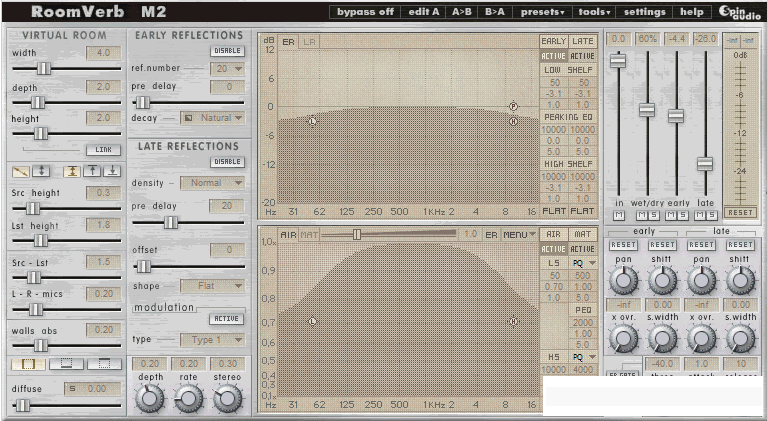Viewport: 768px width, 421px height.
Task: Select the MAT column header on right
Action: pos(583,234)
